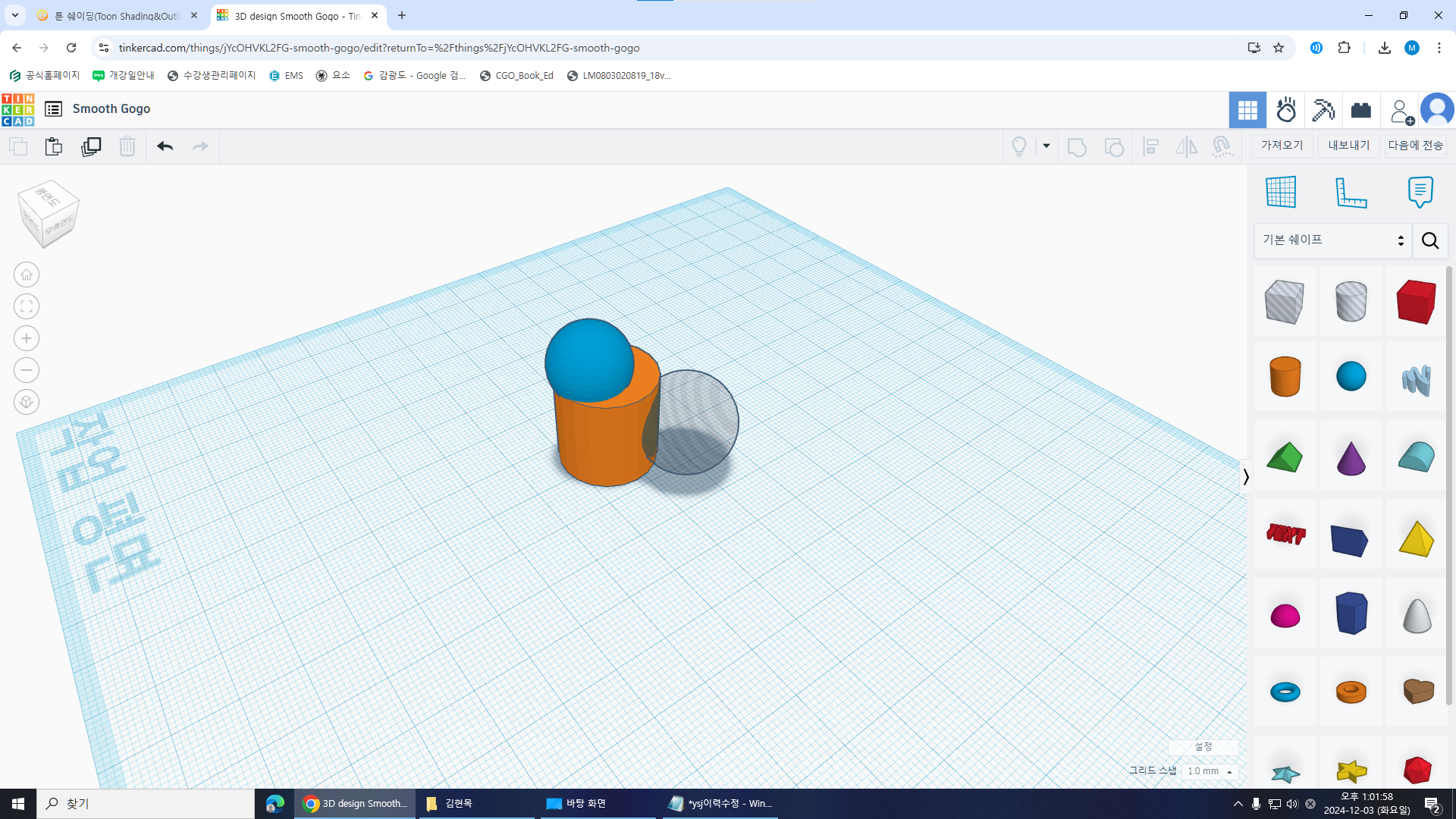Screen dimensions: 1456x819
Task: Select the ruler tool icon
Action: coord(1351,192)
